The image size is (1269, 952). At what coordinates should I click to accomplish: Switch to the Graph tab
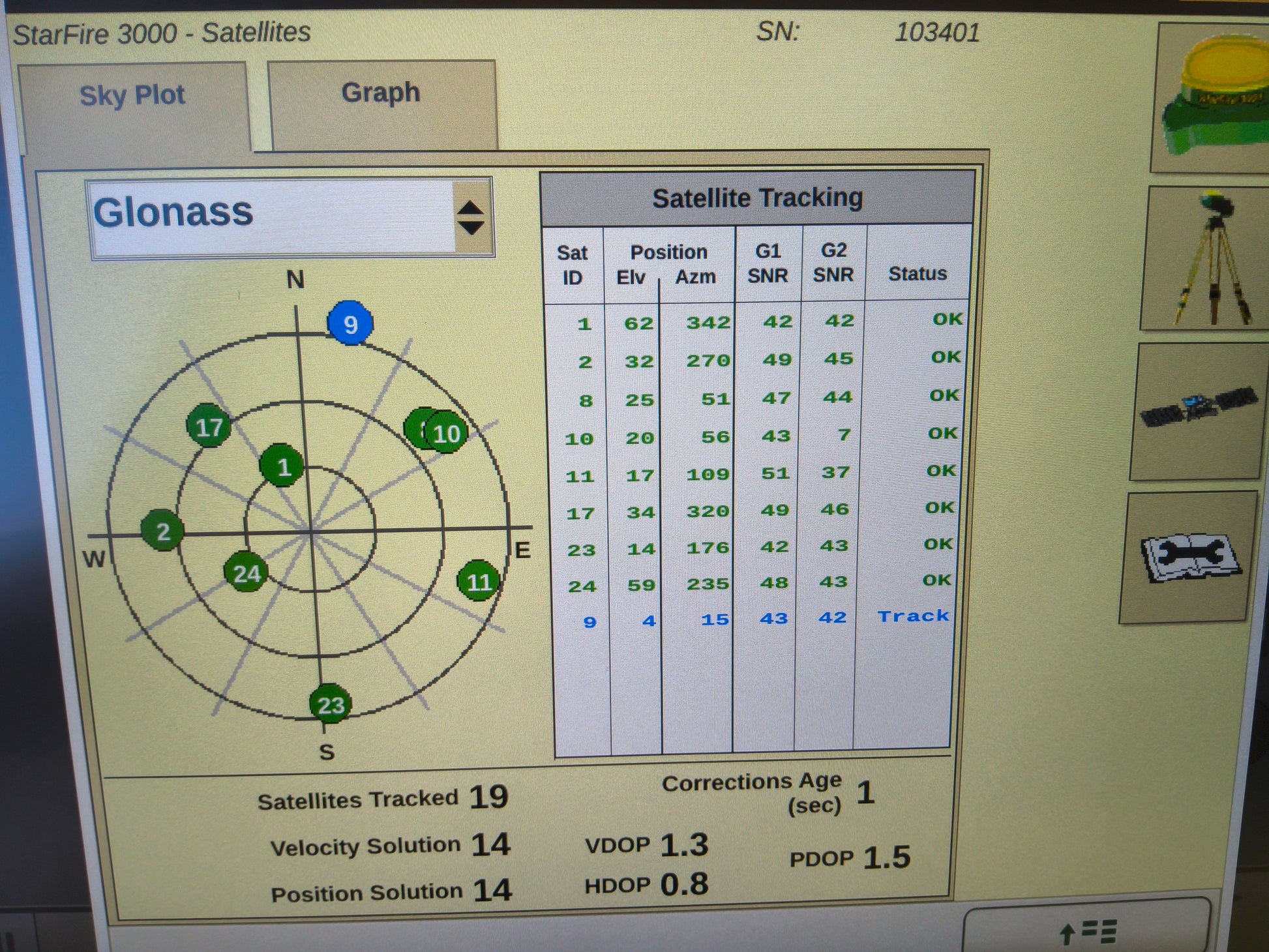(381, 93)
